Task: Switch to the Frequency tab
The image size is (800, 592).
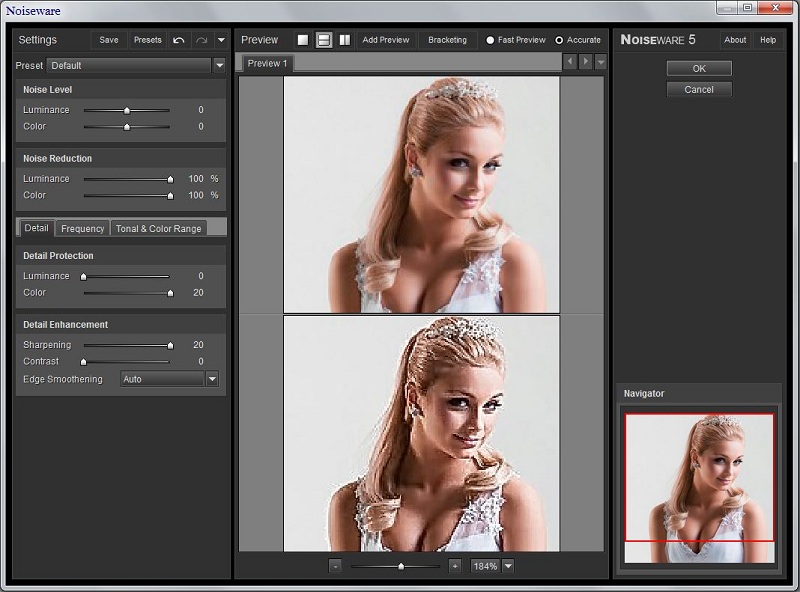Action: coord(82,229)
